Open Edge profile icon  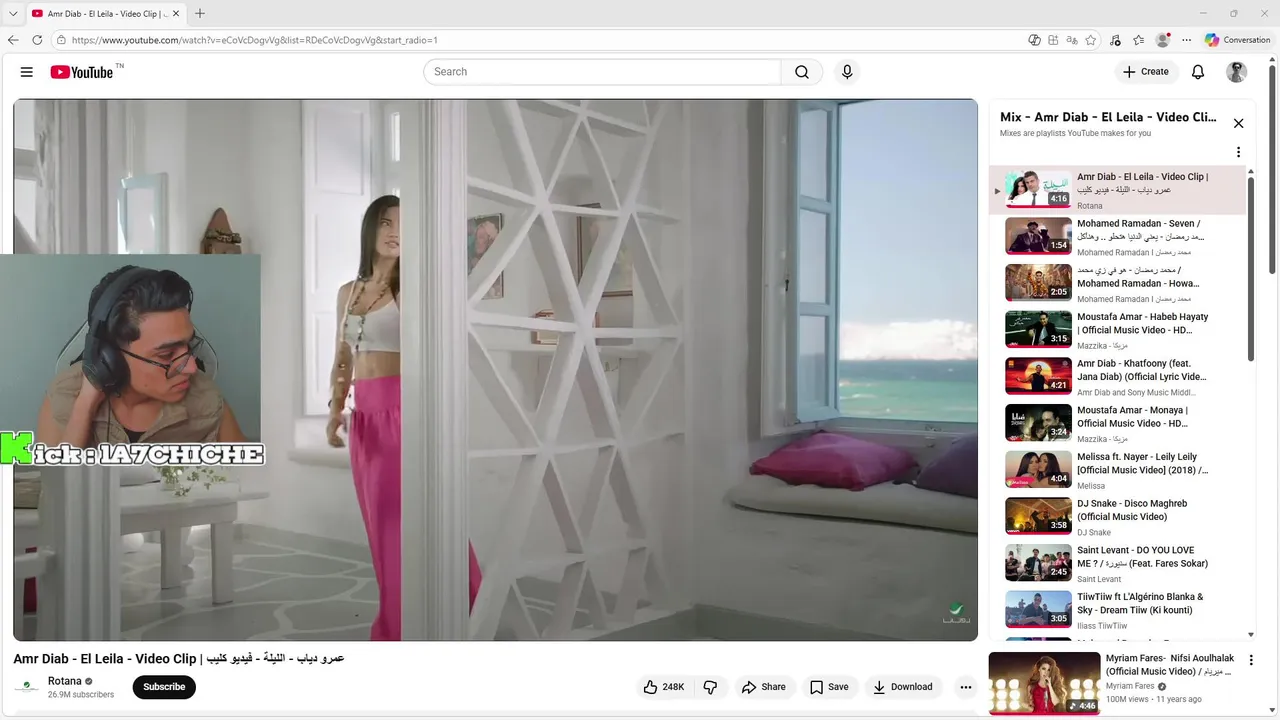click(x=1162, y=40)
